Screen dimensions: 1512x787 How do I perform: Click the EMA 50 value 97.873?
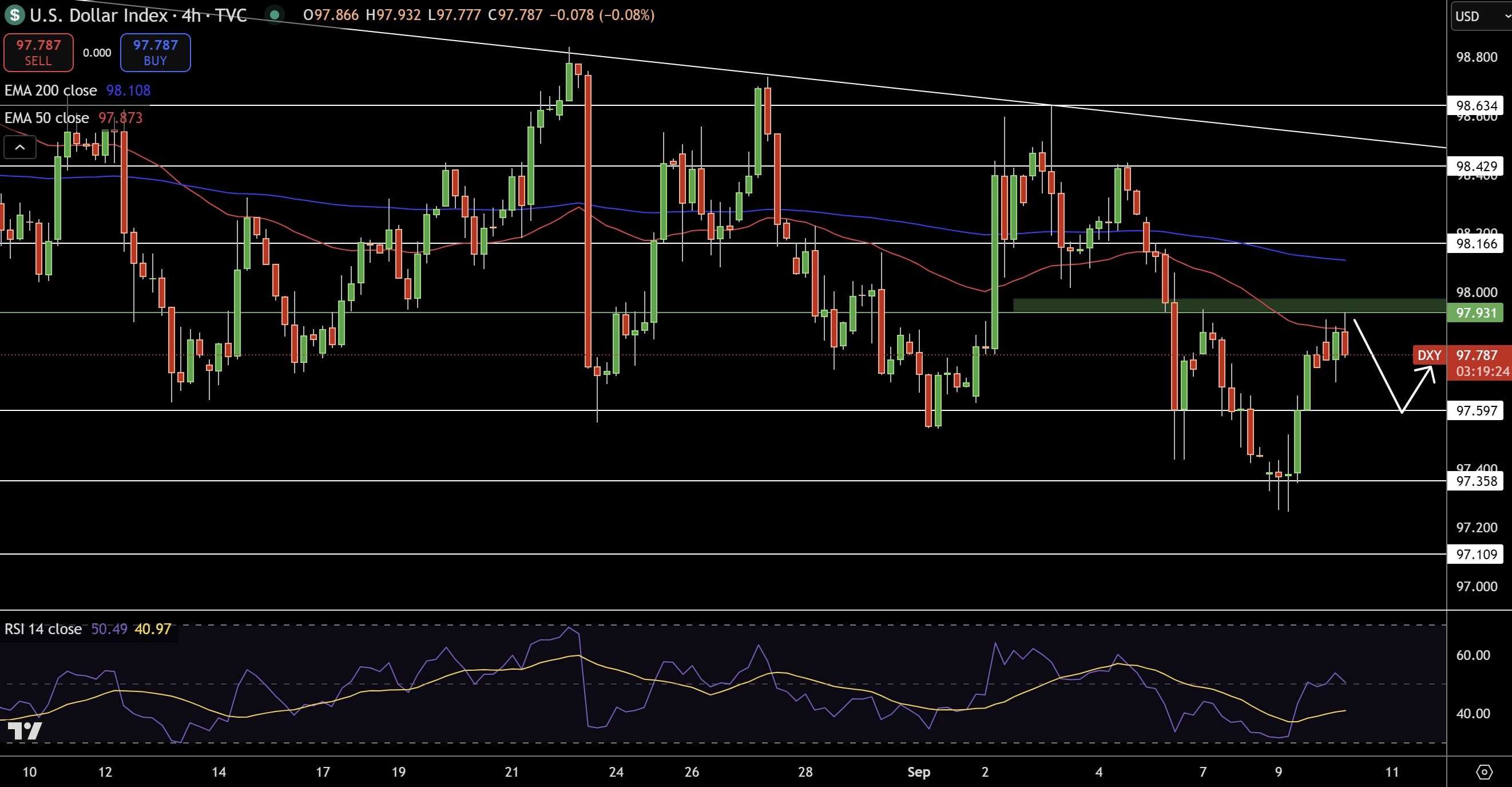[x=120, y=118]
